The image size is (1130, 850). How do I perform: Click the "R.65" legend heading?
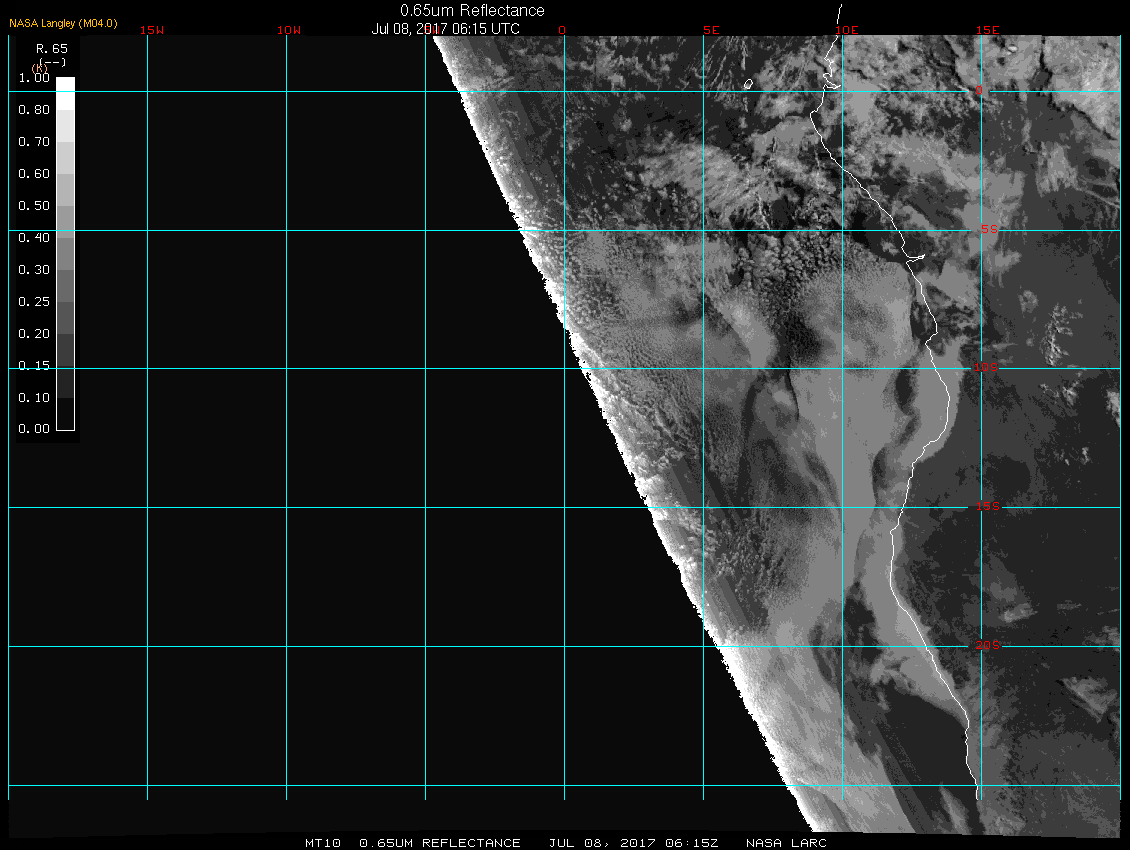click(x=52, y=49)
